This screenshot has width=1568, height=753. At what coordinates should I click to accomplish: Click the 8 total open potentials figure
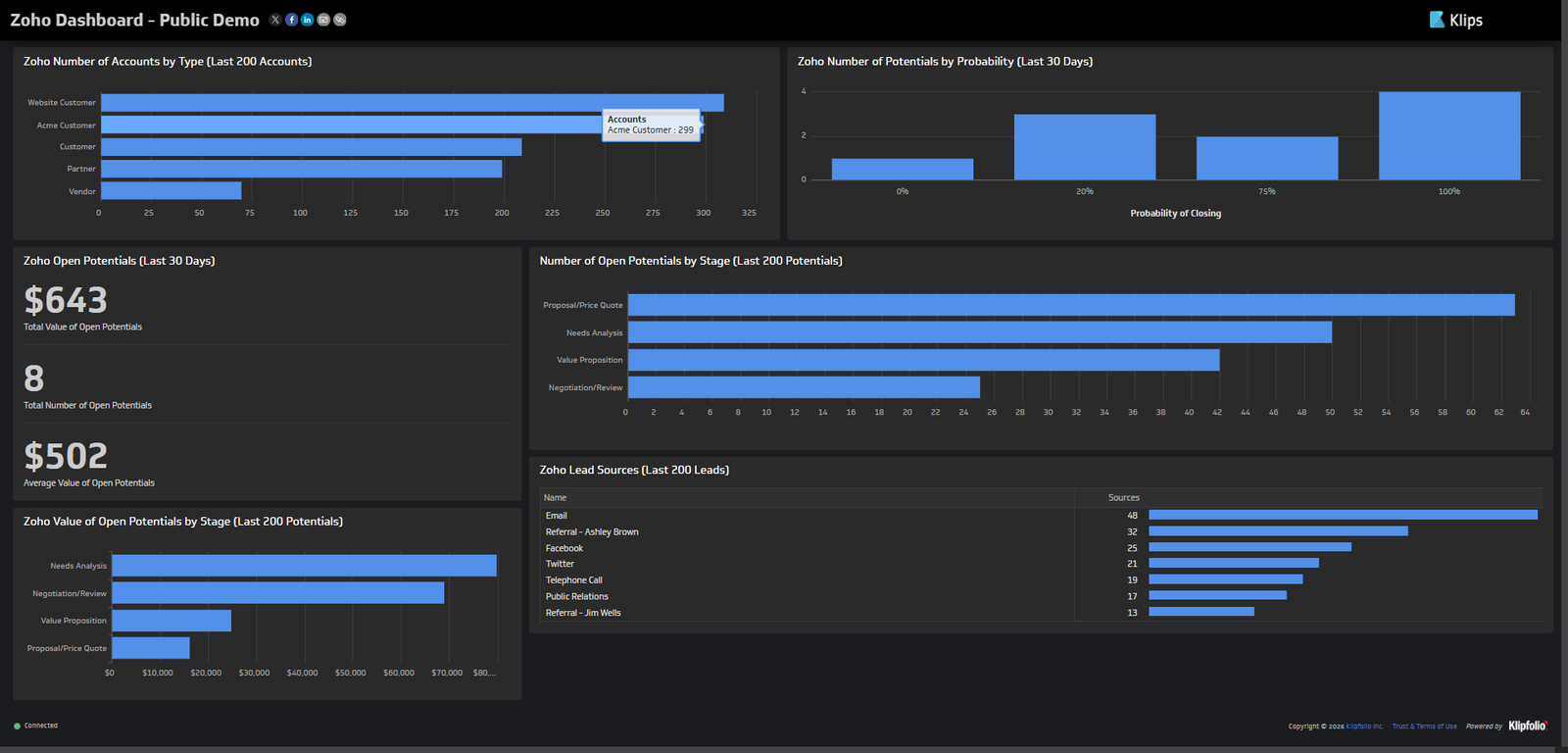click(34, 378)
